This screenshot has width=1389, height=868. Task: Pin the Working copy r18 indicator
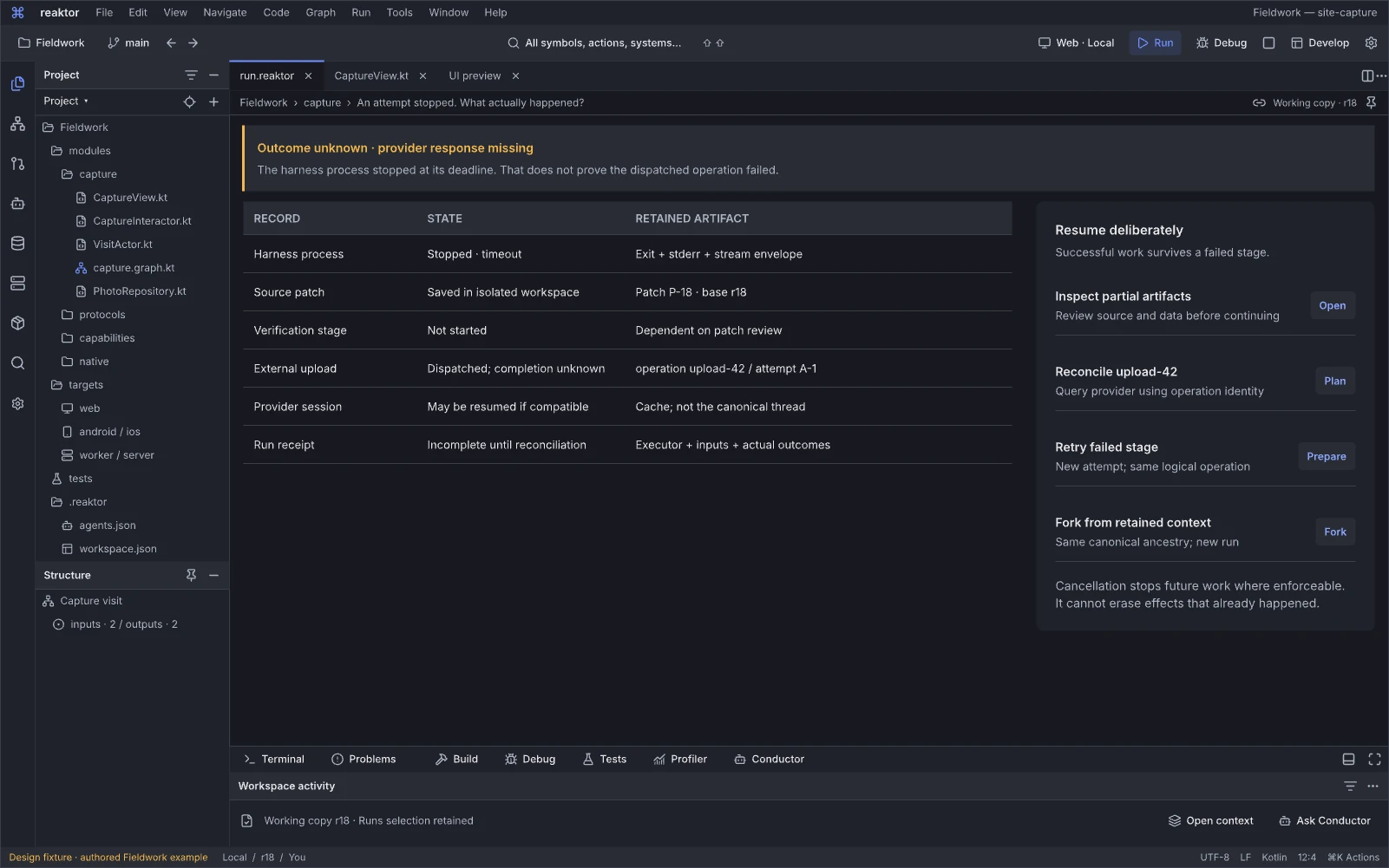coord(1371,102)
